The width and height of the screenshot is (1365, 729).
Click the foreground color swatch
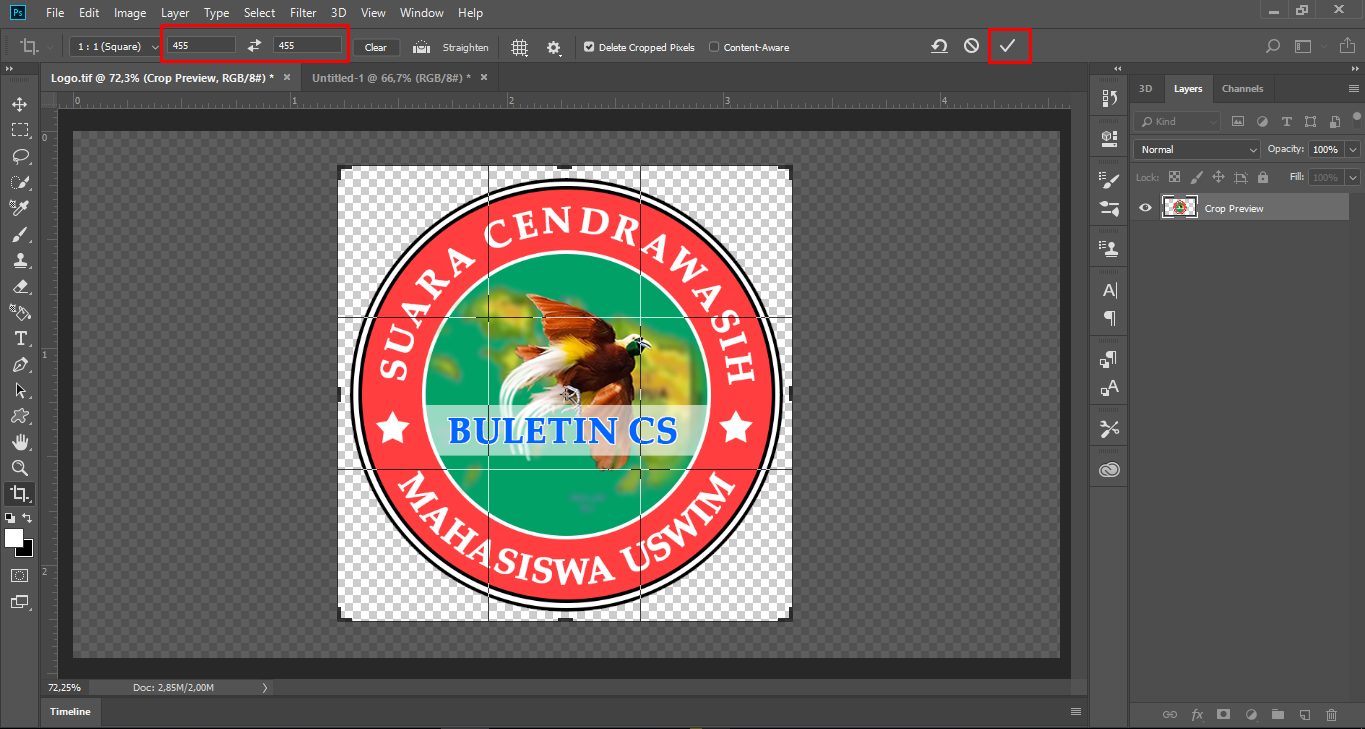(x=14, y=538)
